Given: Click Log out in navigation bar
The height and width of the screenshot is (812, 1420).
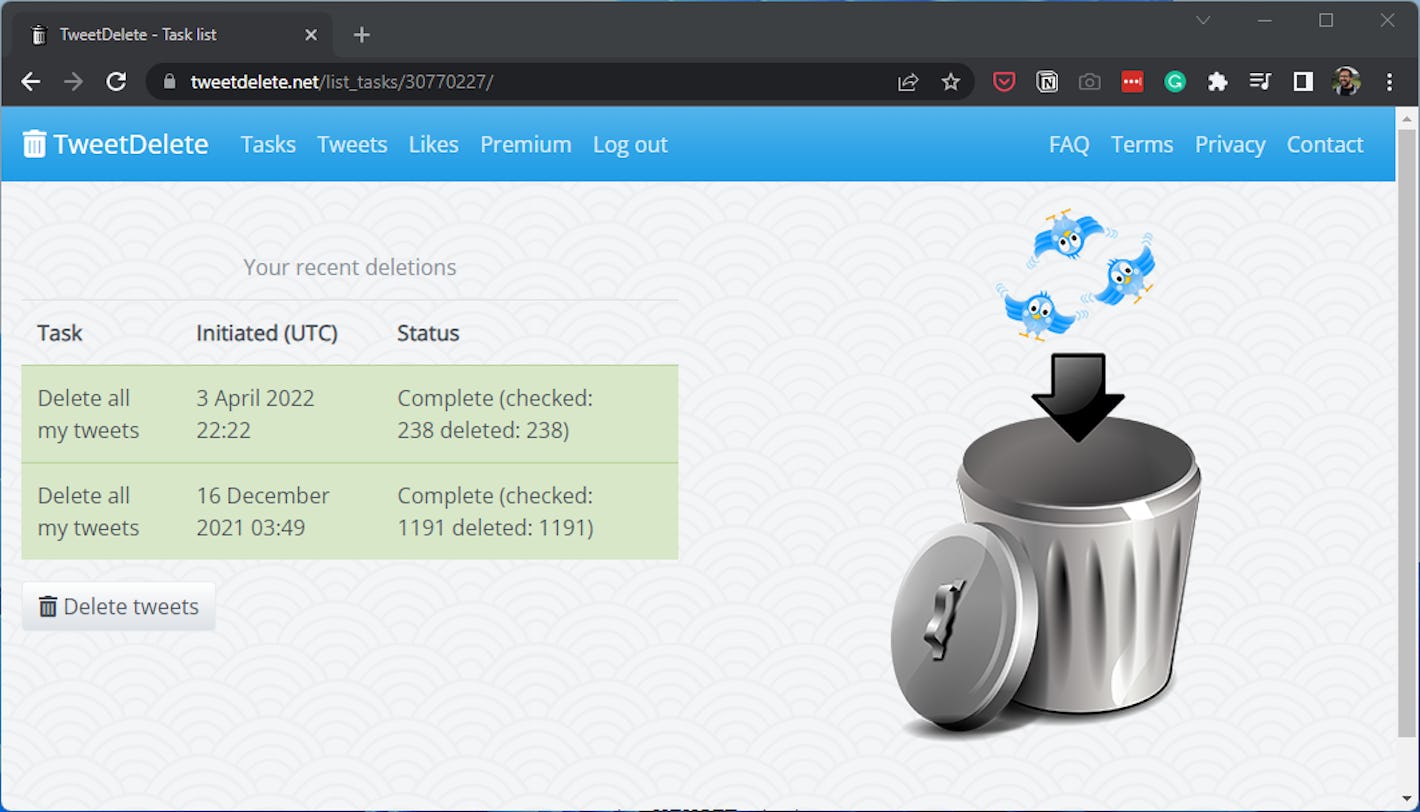Looking at the screenshot, I should click(x=630, y=145).
